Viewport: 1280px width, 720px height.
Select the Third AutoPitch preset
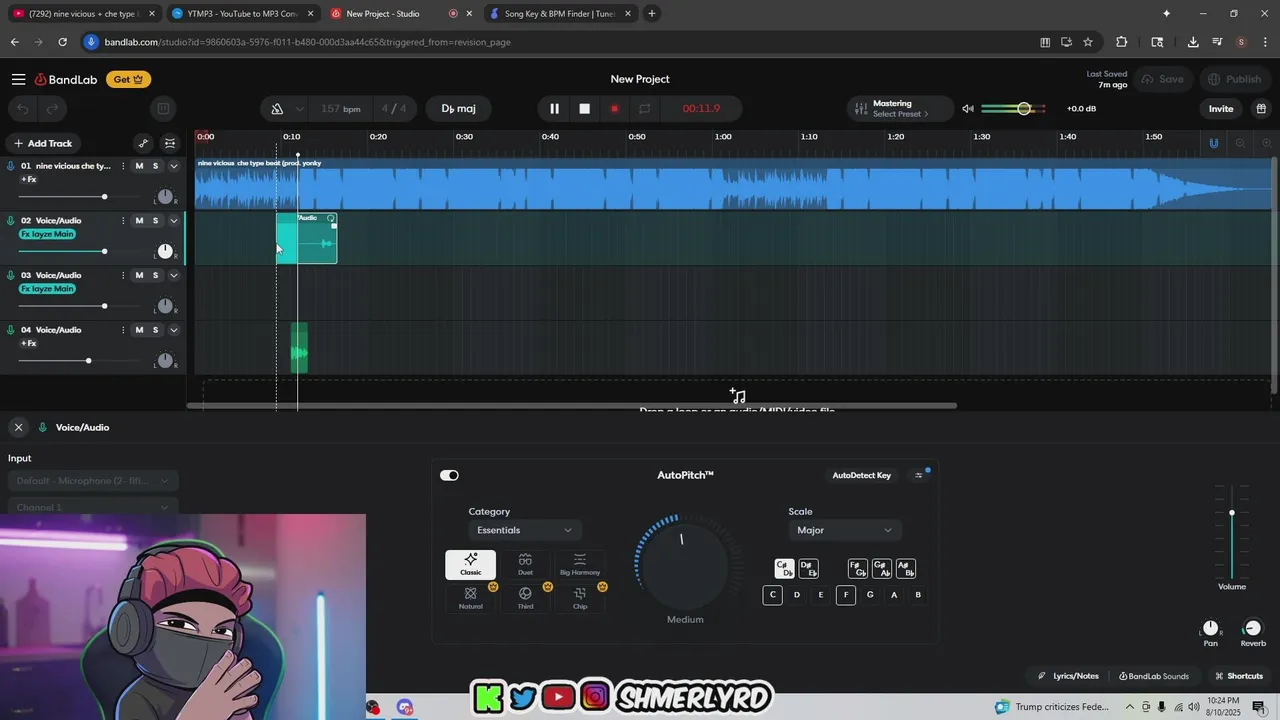pos(525,598)
